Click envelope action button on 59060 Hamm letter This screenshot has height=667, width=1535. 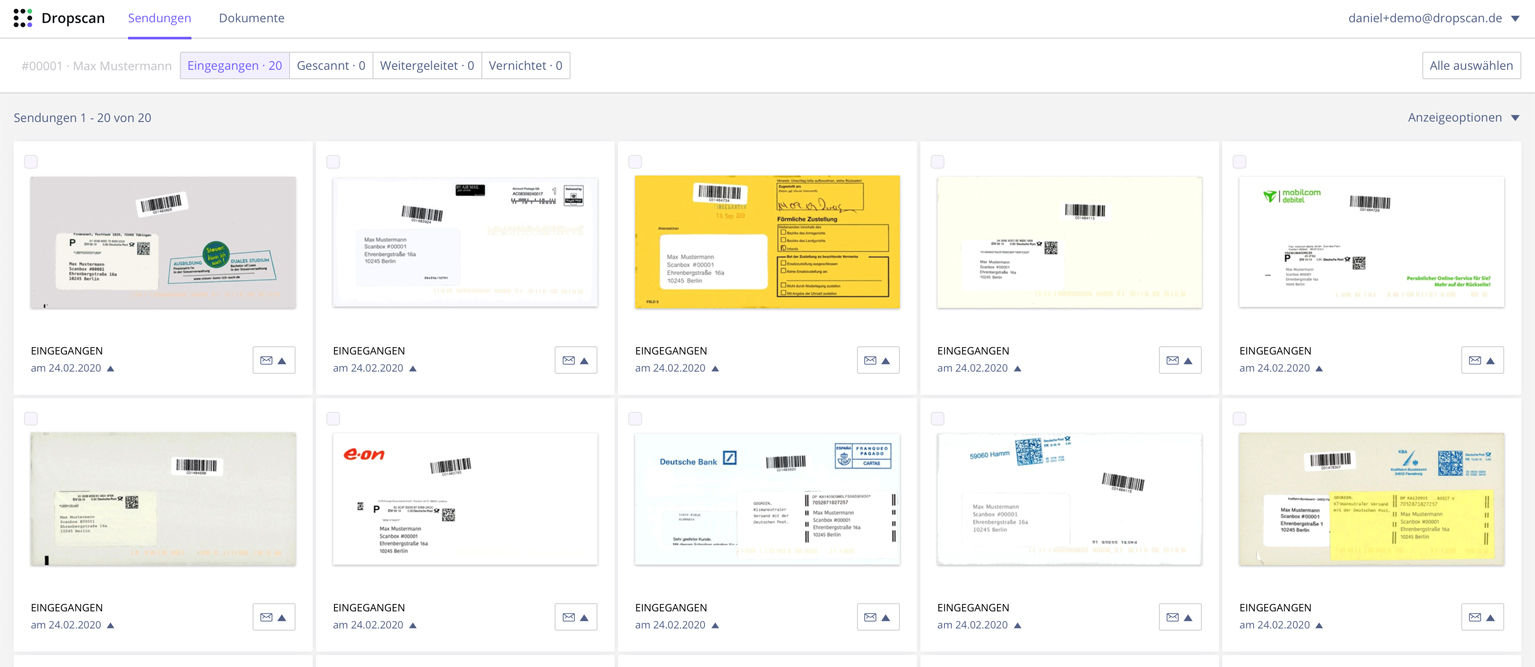1179,617
